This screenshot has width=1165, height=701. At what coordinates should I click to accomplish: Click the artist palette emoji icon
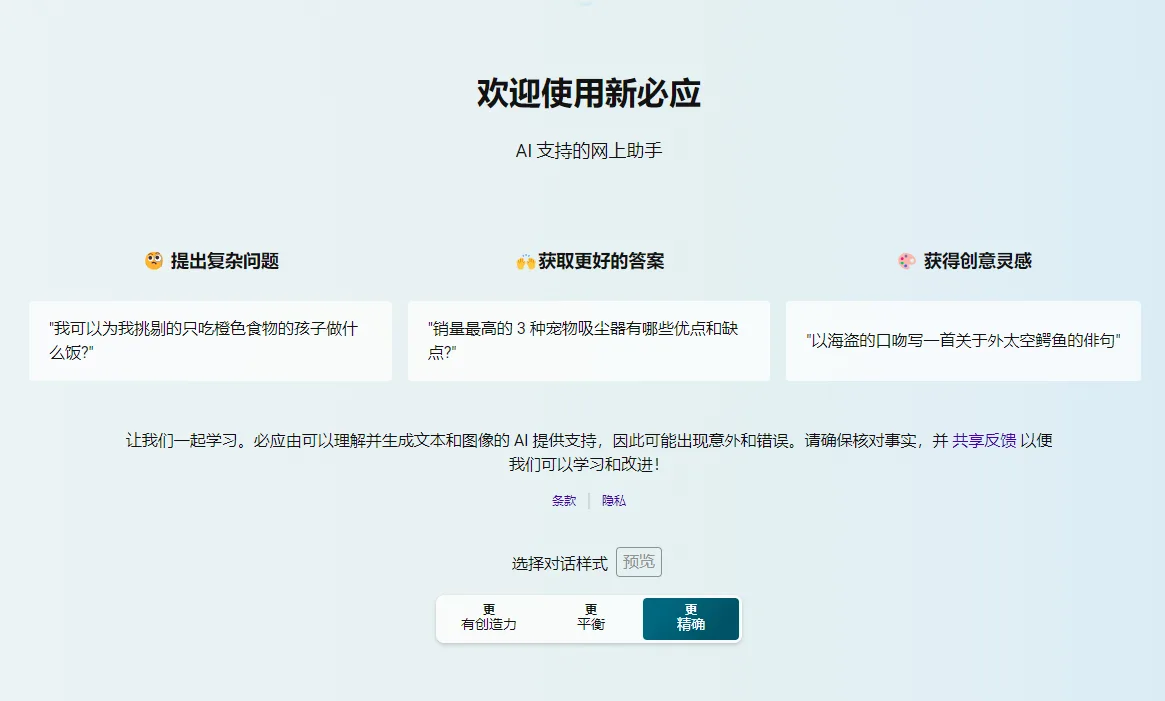click(x=906, y=261)
